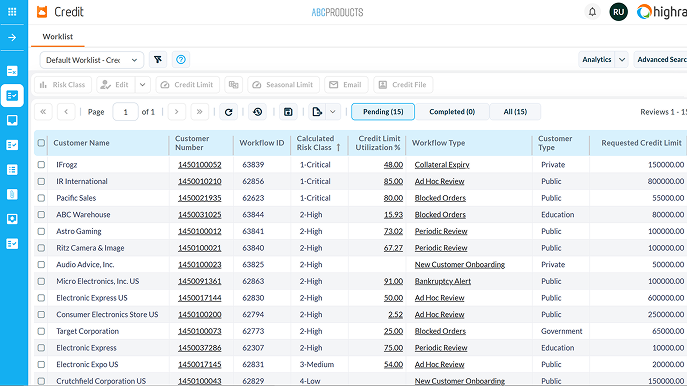Screen dimensions: 687x386
Task: Open the highlighted worklist icon in sidebar
Action: tap(12, 96)
